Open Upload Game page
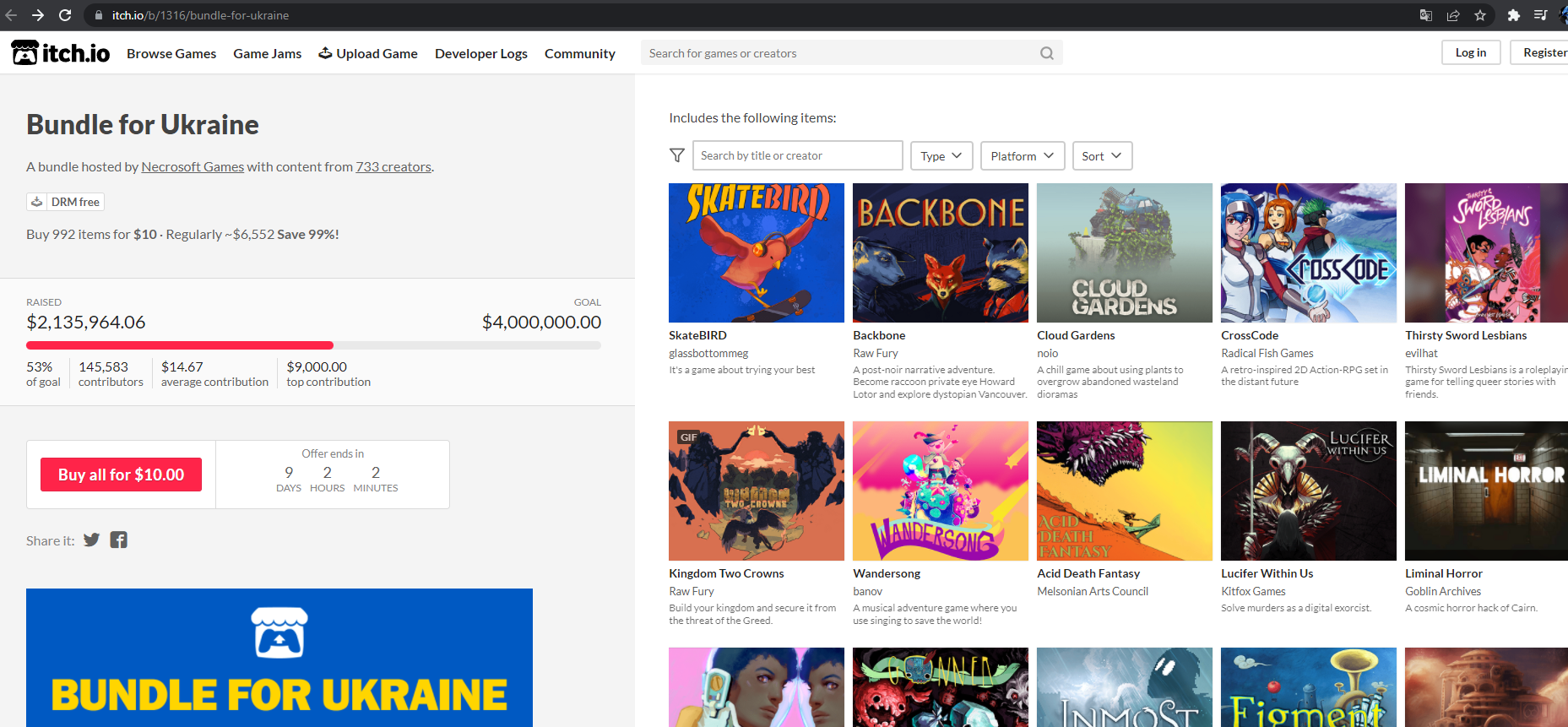Viewport: 1568px width, 727px height. (368, 53)
